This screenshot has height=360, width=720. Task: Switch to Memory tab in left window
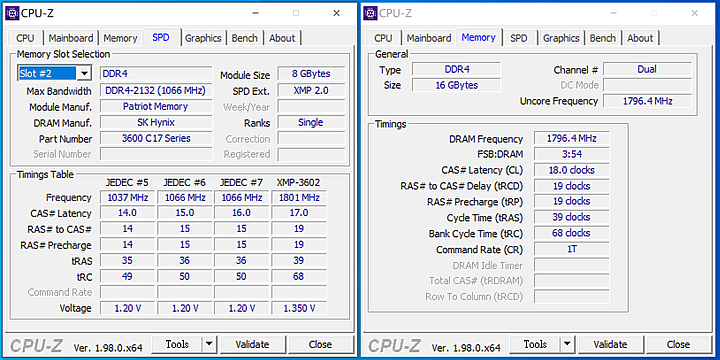click(x=120, y=38)
